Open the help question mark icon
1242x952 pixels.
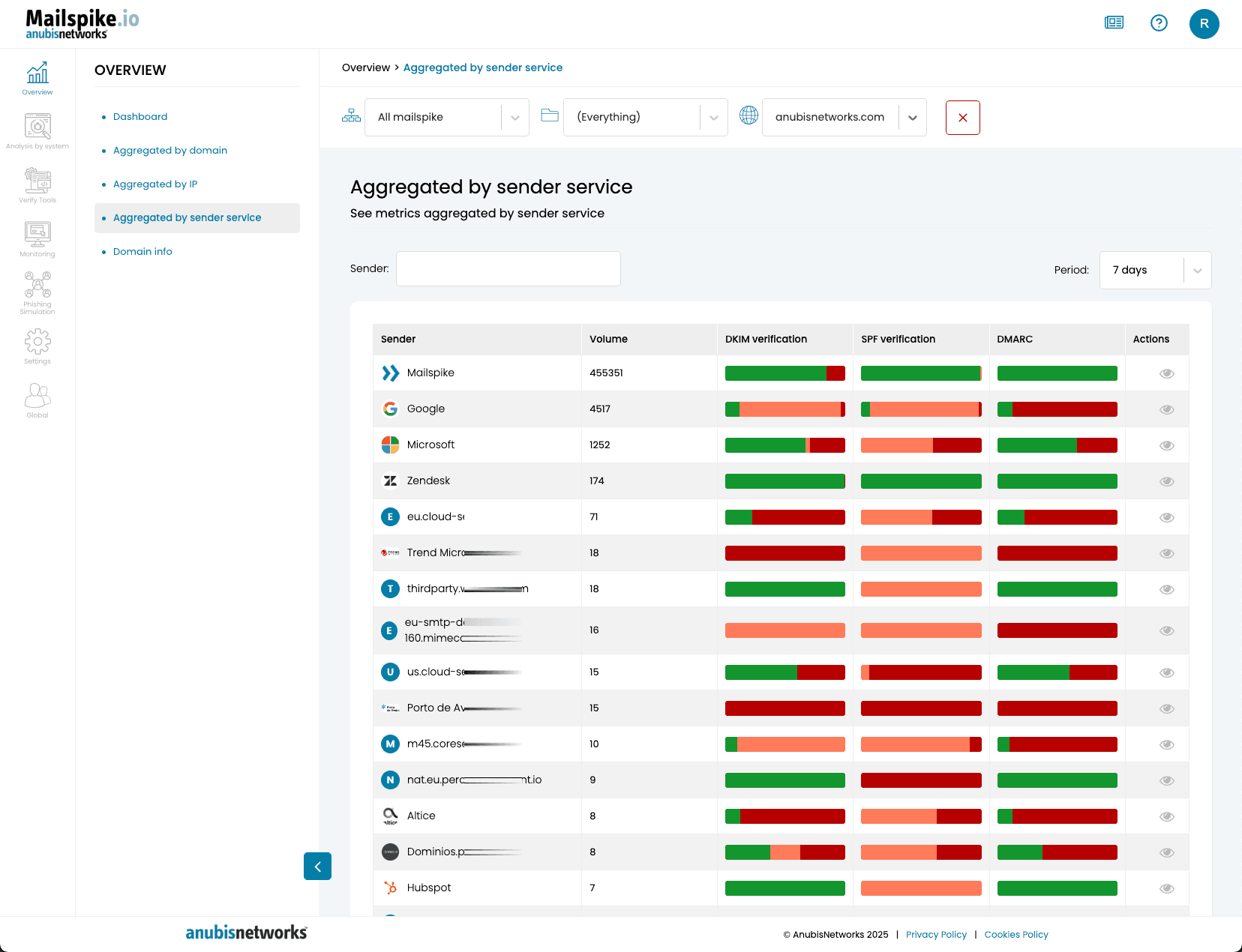pos(1159,23)
